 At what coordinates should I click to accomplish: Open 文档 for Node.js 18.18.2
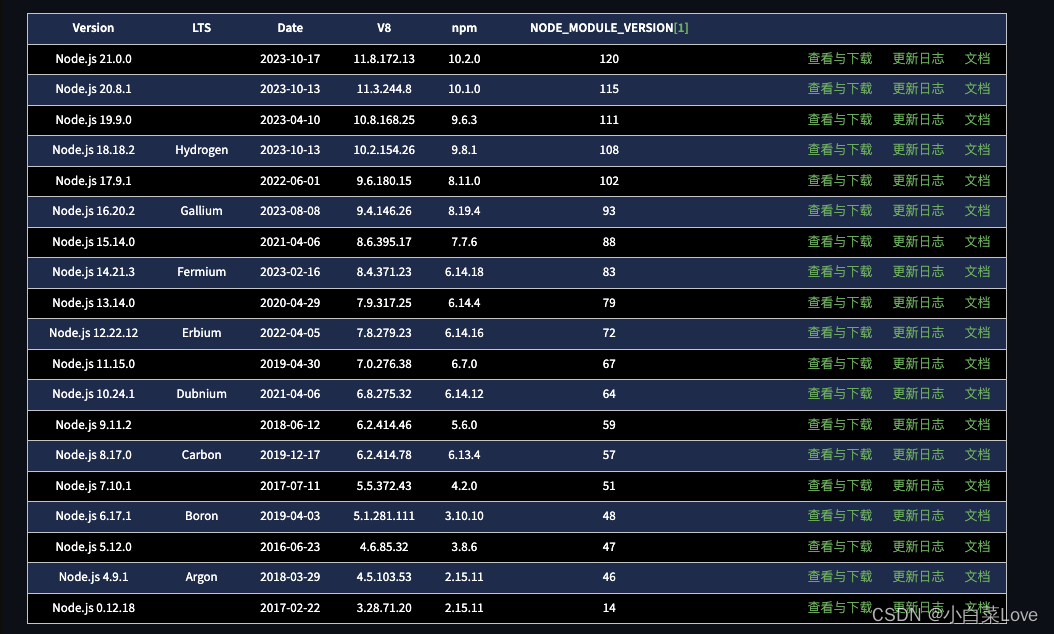977,150
